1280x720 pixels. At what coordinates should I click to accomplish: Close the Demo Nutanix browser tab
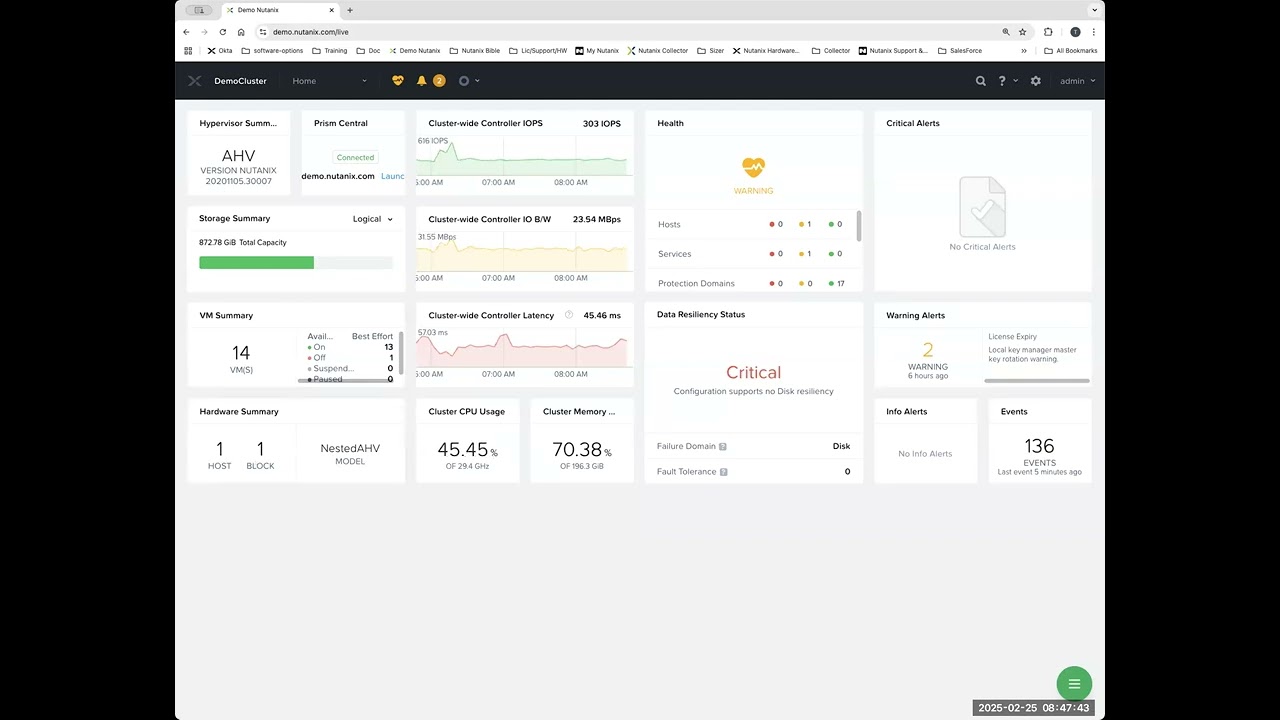pos(334,10)
